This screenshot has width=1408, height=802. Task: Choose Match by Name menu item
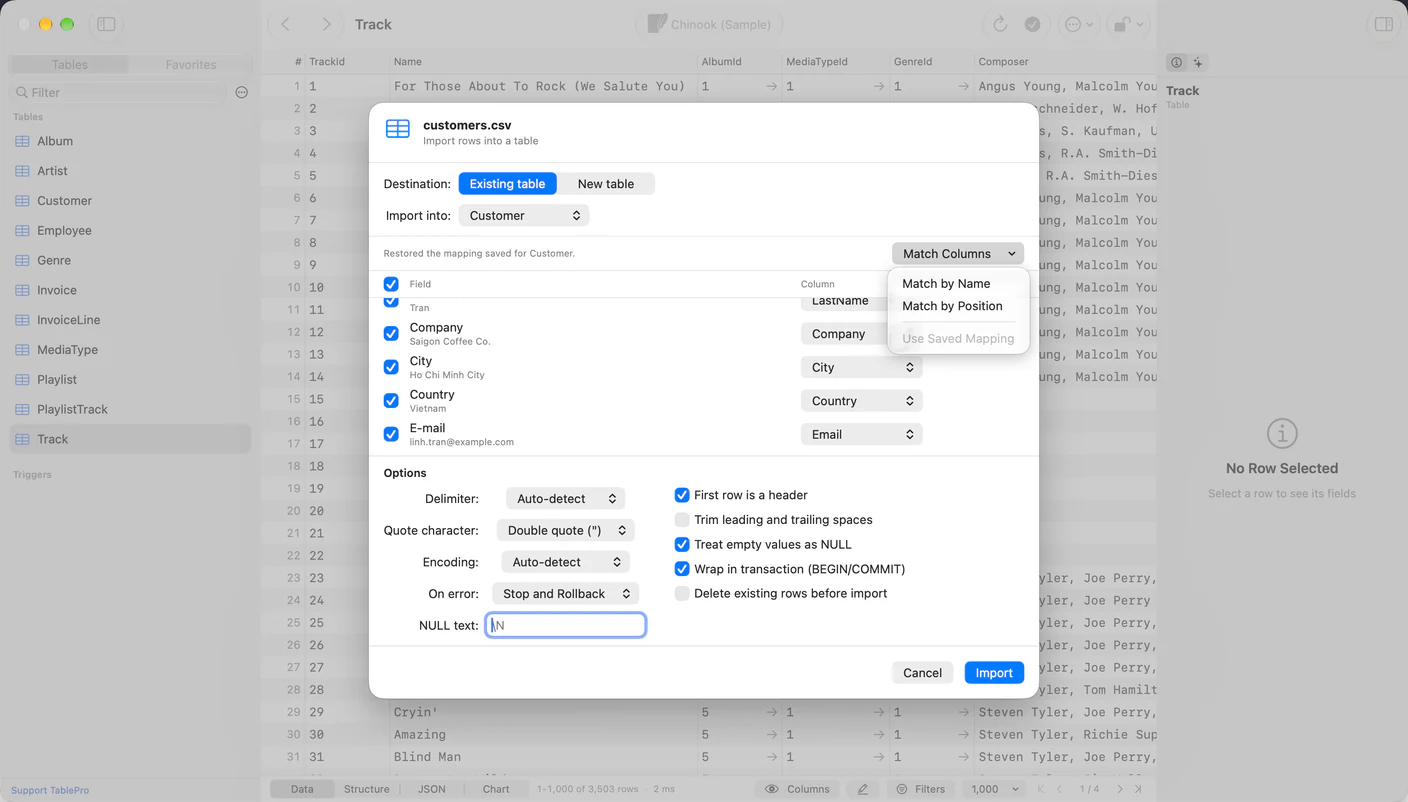(946, 284)
